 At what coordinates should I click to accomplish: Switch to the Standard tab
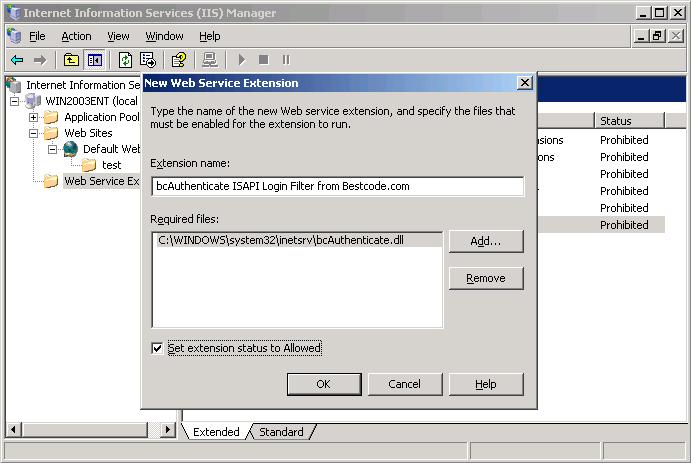pos(281,432)
